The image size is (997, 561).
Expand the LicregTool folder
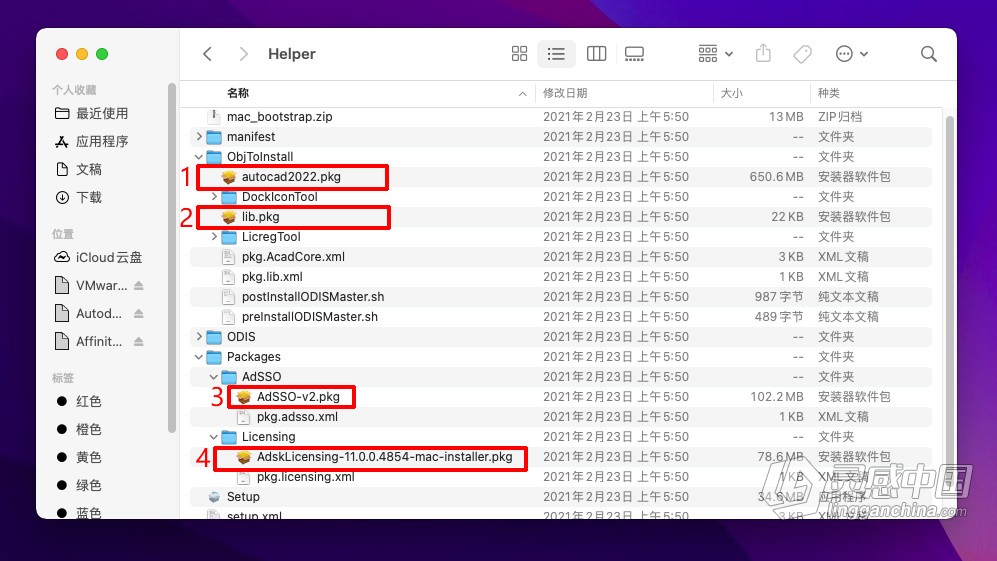[x=214, y=237]
